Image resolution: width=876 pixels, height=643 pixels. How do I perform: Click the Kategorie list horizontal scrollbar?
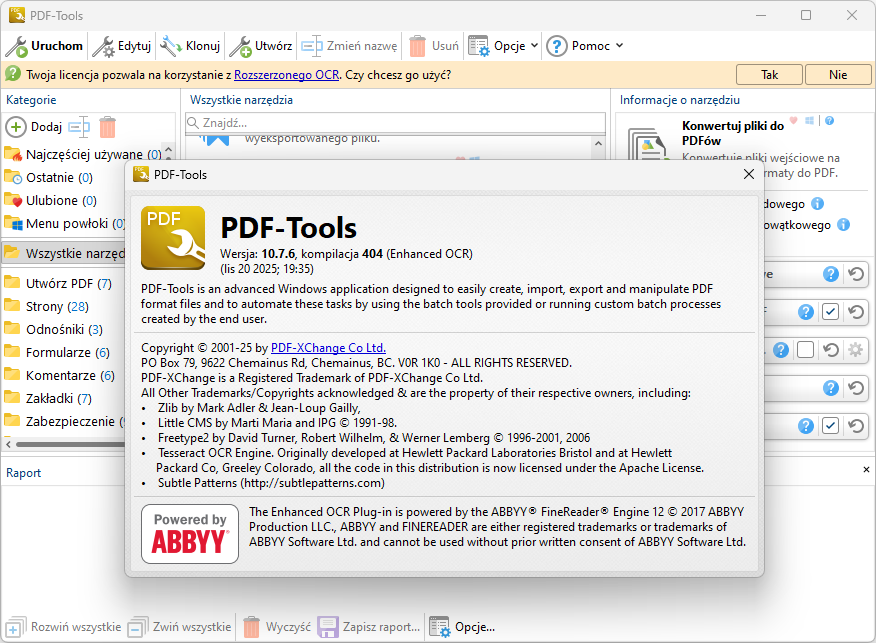(70, 445)
